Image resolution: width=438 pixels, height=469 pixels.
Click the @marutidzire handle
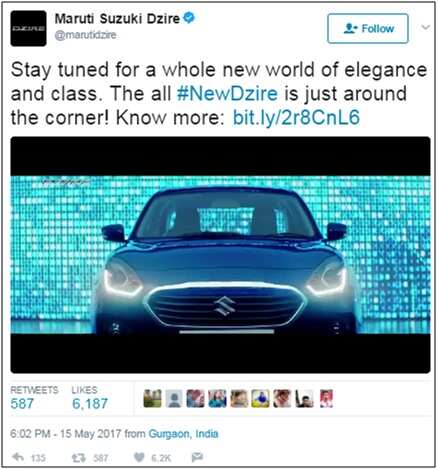coord(85,35)
